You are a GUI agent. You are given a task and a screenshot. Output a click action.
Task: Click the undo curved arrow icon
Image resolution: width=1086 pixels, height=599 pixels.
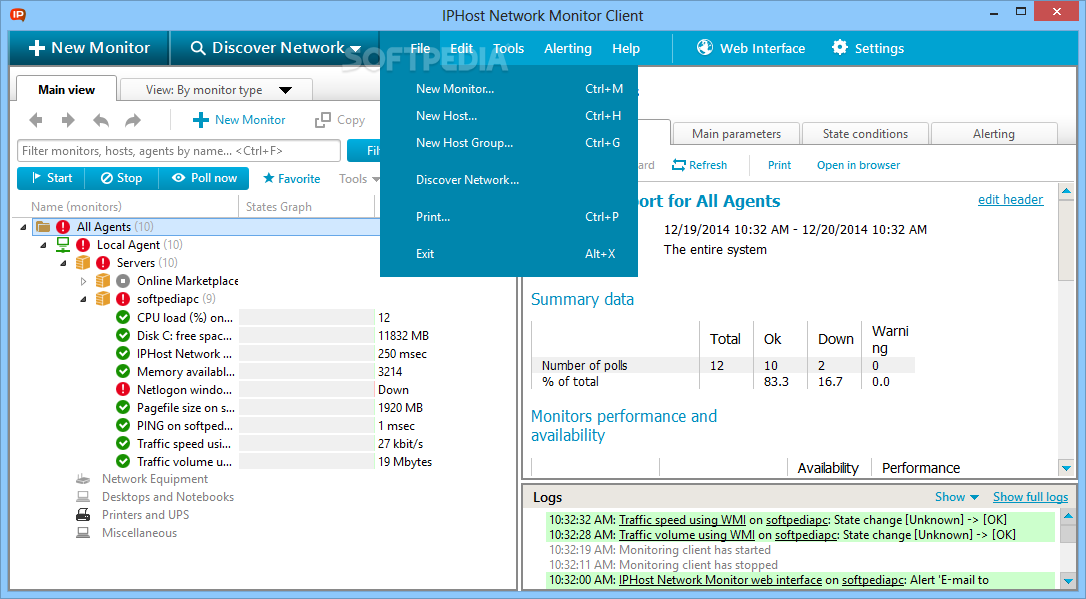[x=101, y=120]
